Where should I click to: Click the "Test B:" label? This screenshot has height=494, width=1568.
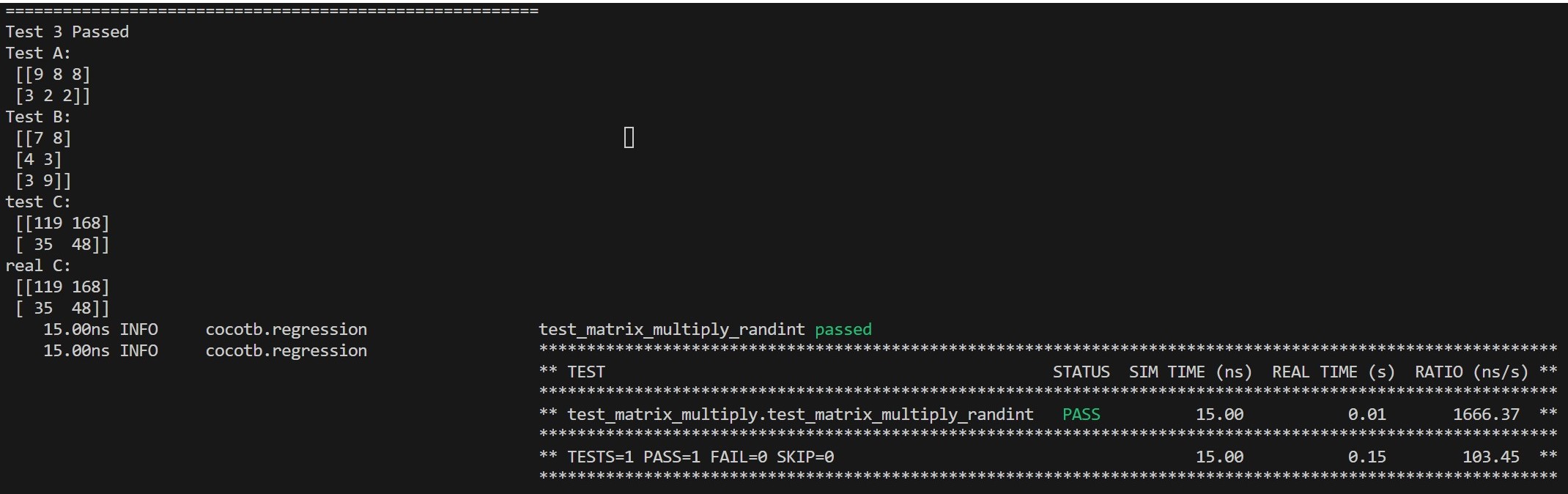(38, 117)
